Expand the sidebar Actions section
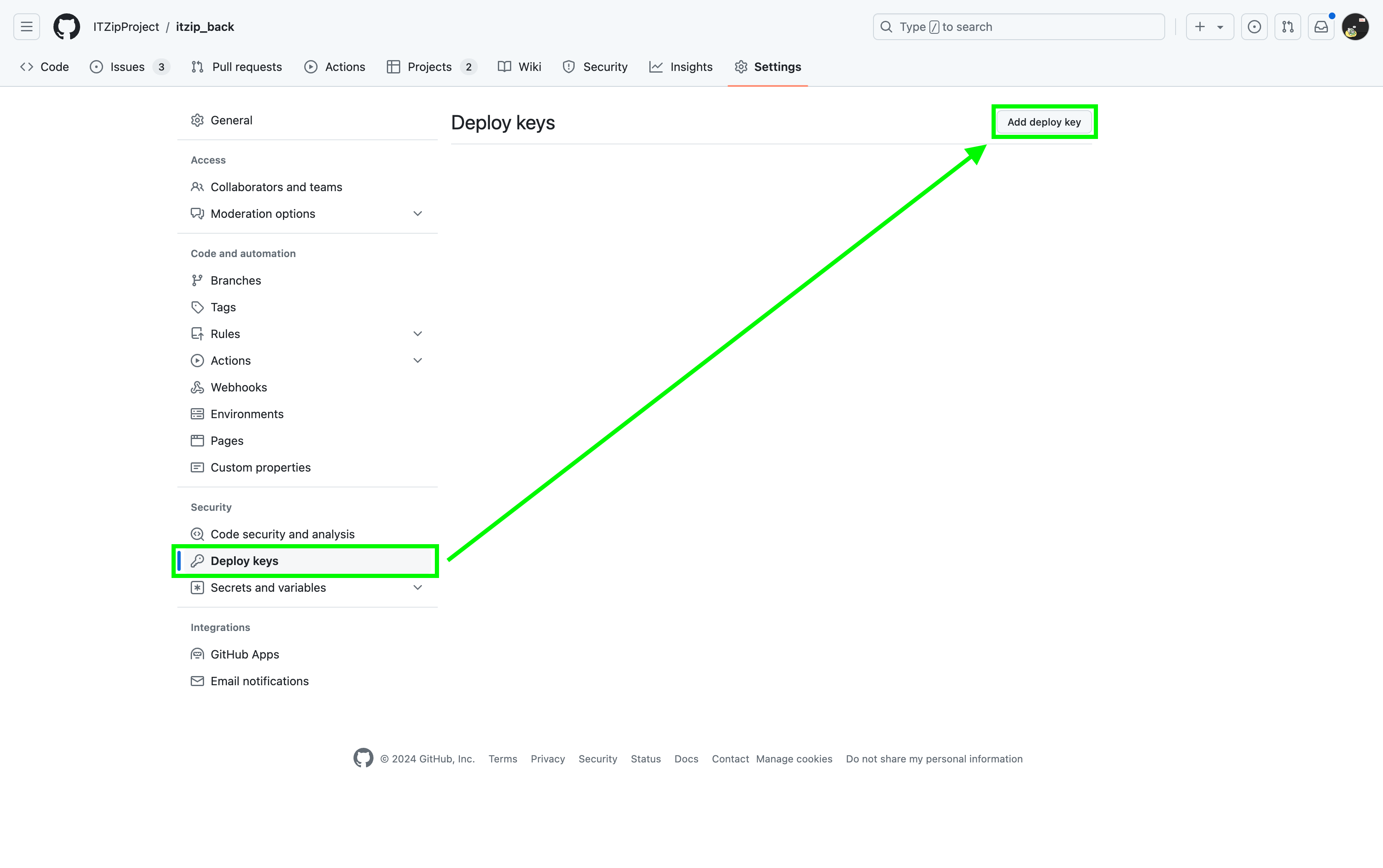This screenshot has width=1383, height=868. coord(417,361)
